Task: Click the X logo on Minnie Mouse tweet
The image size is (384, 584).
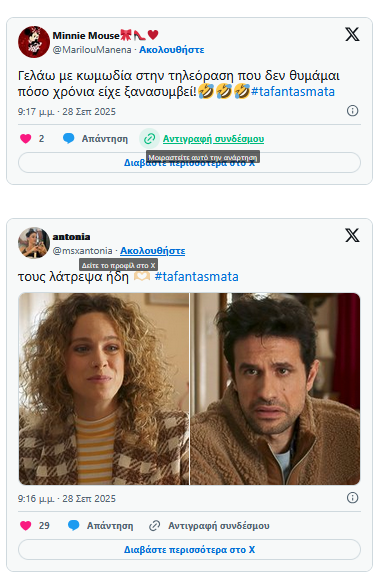Action: pyautogui.click(x=352, y=35)
